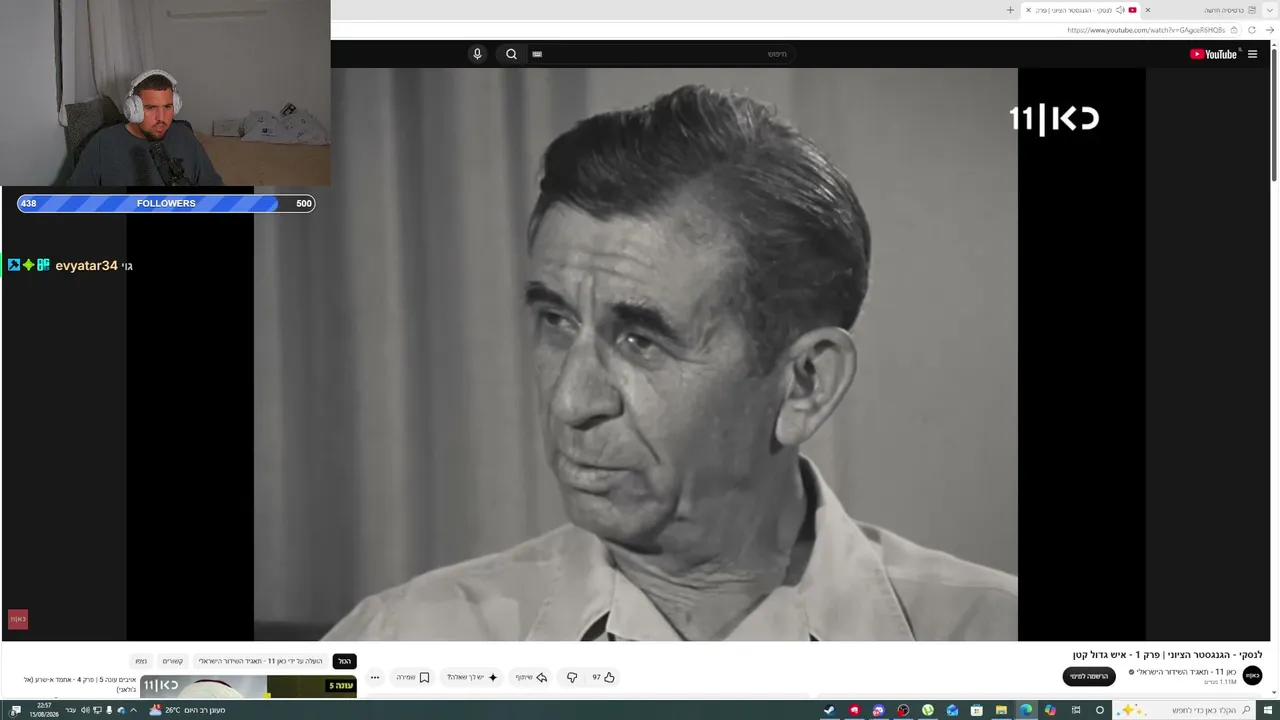Open the volume control in system tray
Image resolution: width=1280 pixels, height=720 pixels.
(85, 710)
